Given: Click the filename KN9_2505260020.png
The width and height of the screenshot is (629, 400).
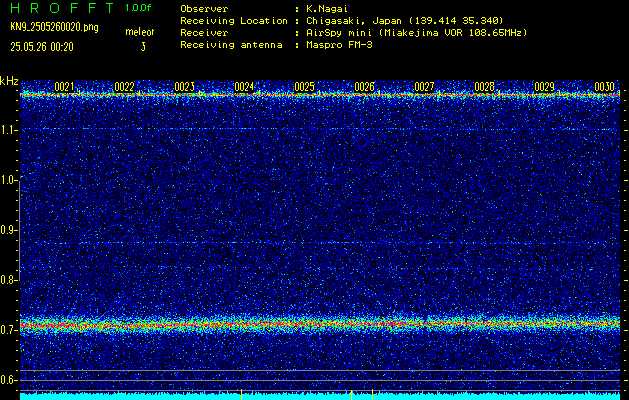Looking at the screenshot, I should [54, 27].
